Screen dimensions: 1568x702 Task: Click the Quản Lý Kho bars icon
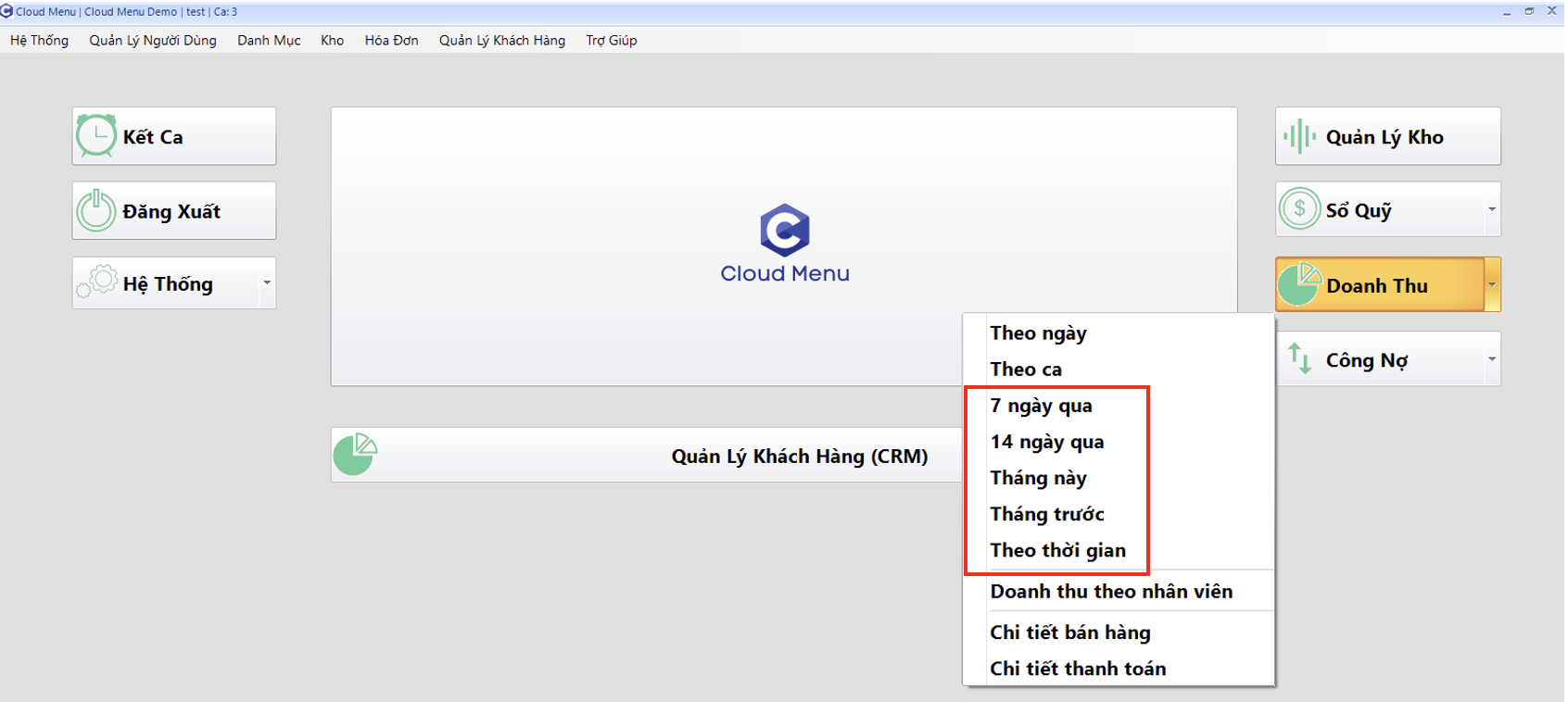click(1299, 136)
